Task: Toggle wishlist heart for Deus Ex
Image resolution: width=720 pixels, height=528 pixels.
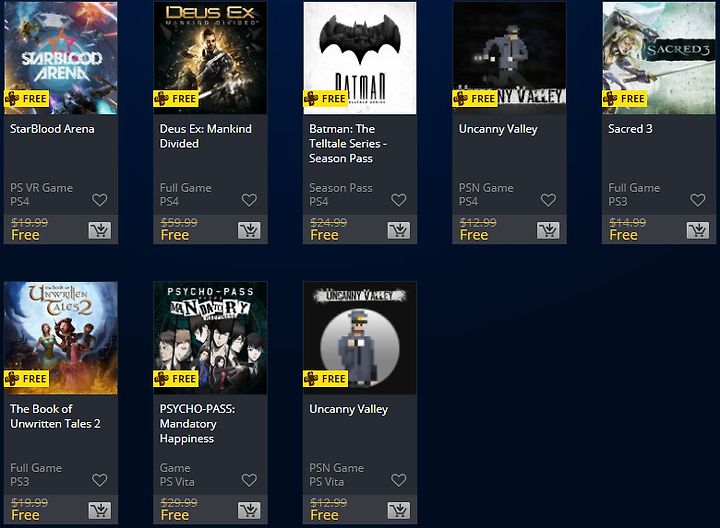Action: 249,200
